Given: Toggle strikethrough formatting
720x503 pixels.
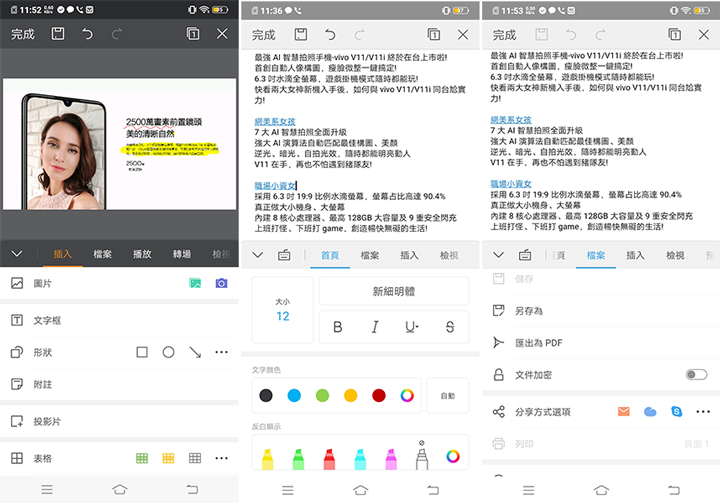Looking at the screenshot, I should (x=450, y=327).
